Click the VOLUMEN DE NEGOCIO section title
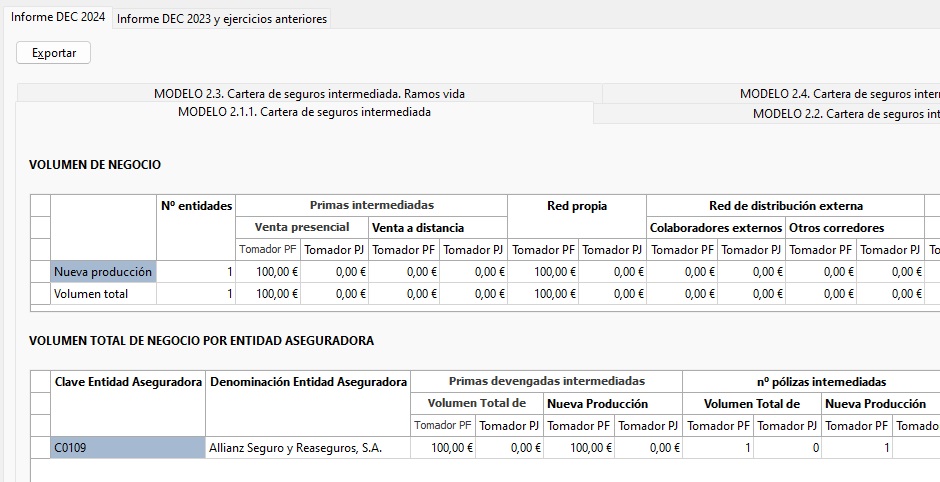Viewport: 940px width, 482px height. pyautogui.click(x=95, y=165)
